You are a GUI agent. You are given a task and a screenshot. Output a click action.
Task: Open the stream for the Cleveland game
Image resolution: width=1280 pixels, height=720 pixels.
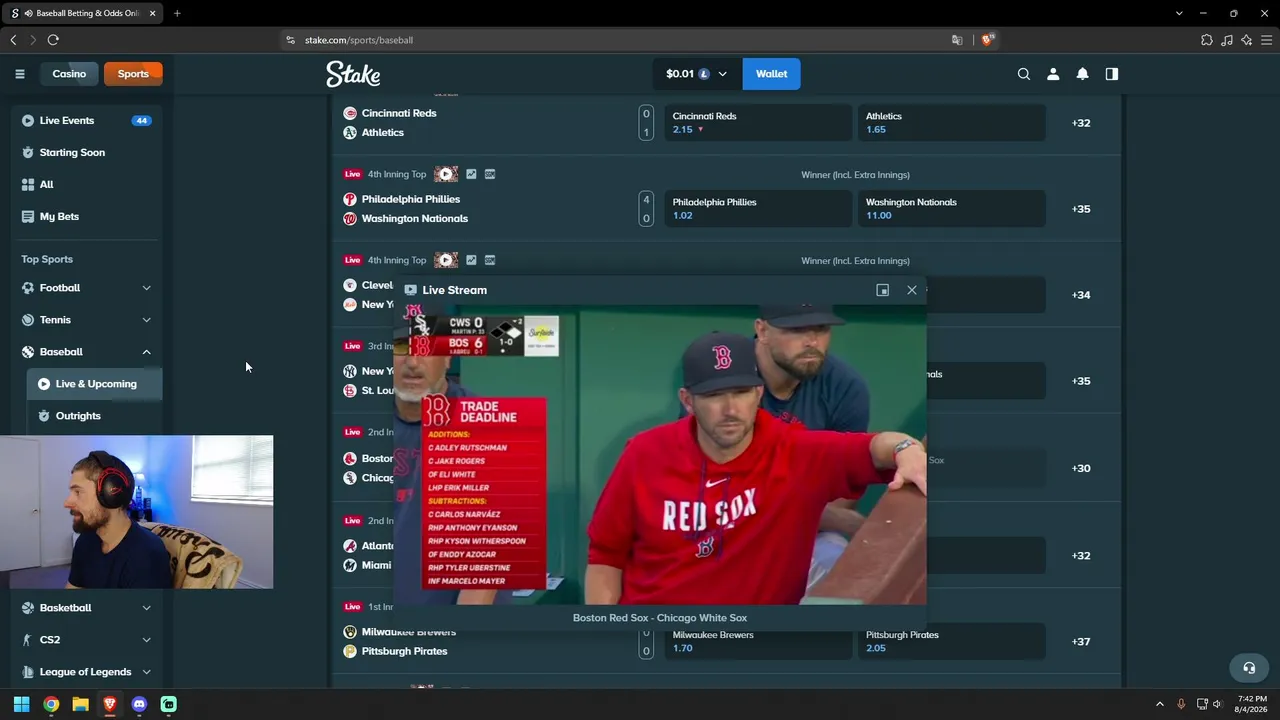point(446,260)
